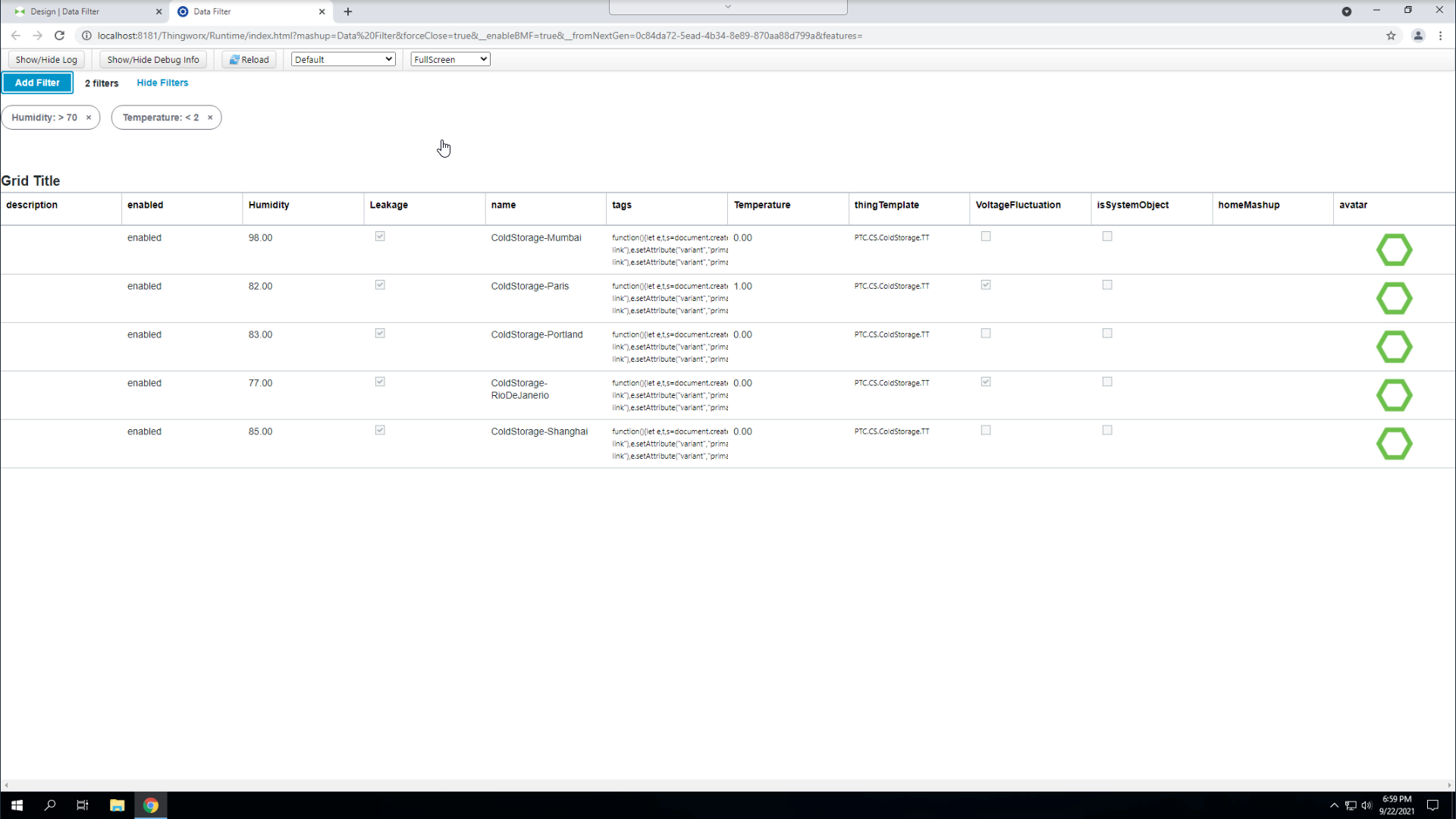Click the avatar hexagon for ColdStorage-Paris

point(1394,299)
